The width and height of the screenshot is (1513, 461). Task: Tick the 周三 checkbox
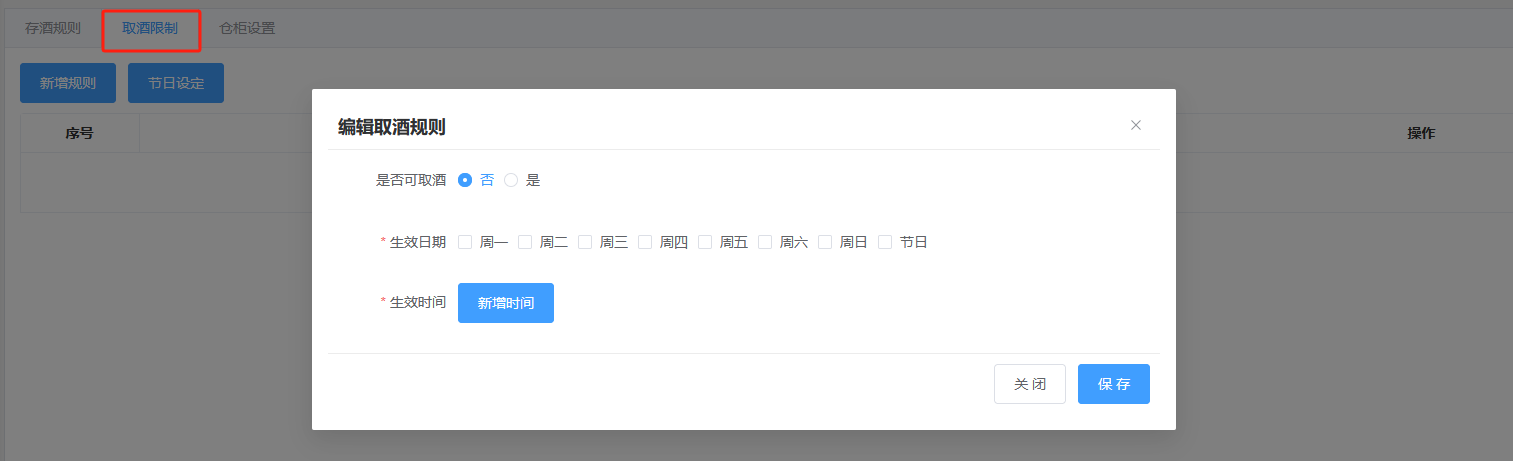pos(585,242)
